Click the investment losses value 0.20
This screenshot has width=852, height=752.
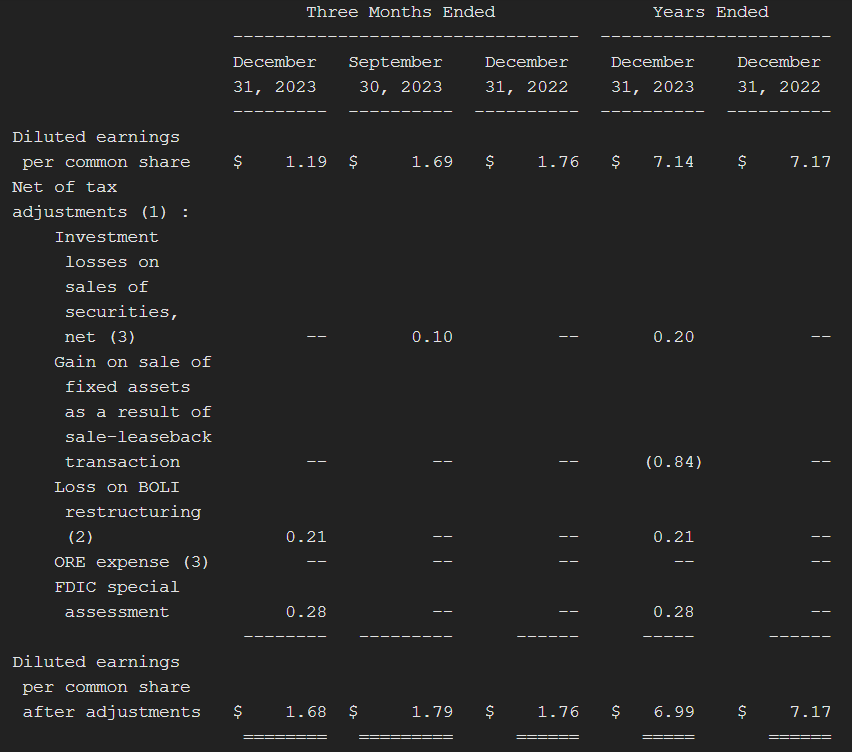coord(673,337)
